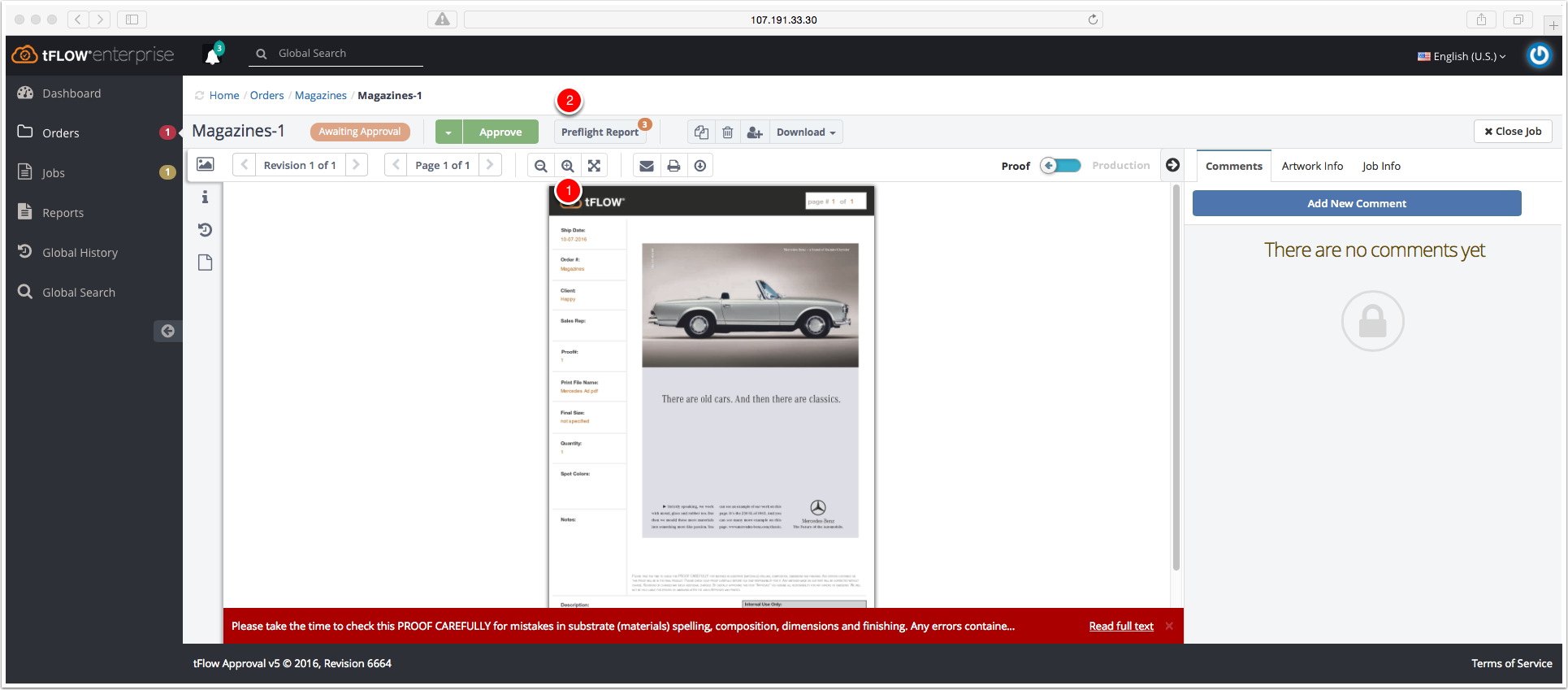The width and height of the screenshot is (1568, 690).
Task: Click the email envelope icon
Action: 647,166
